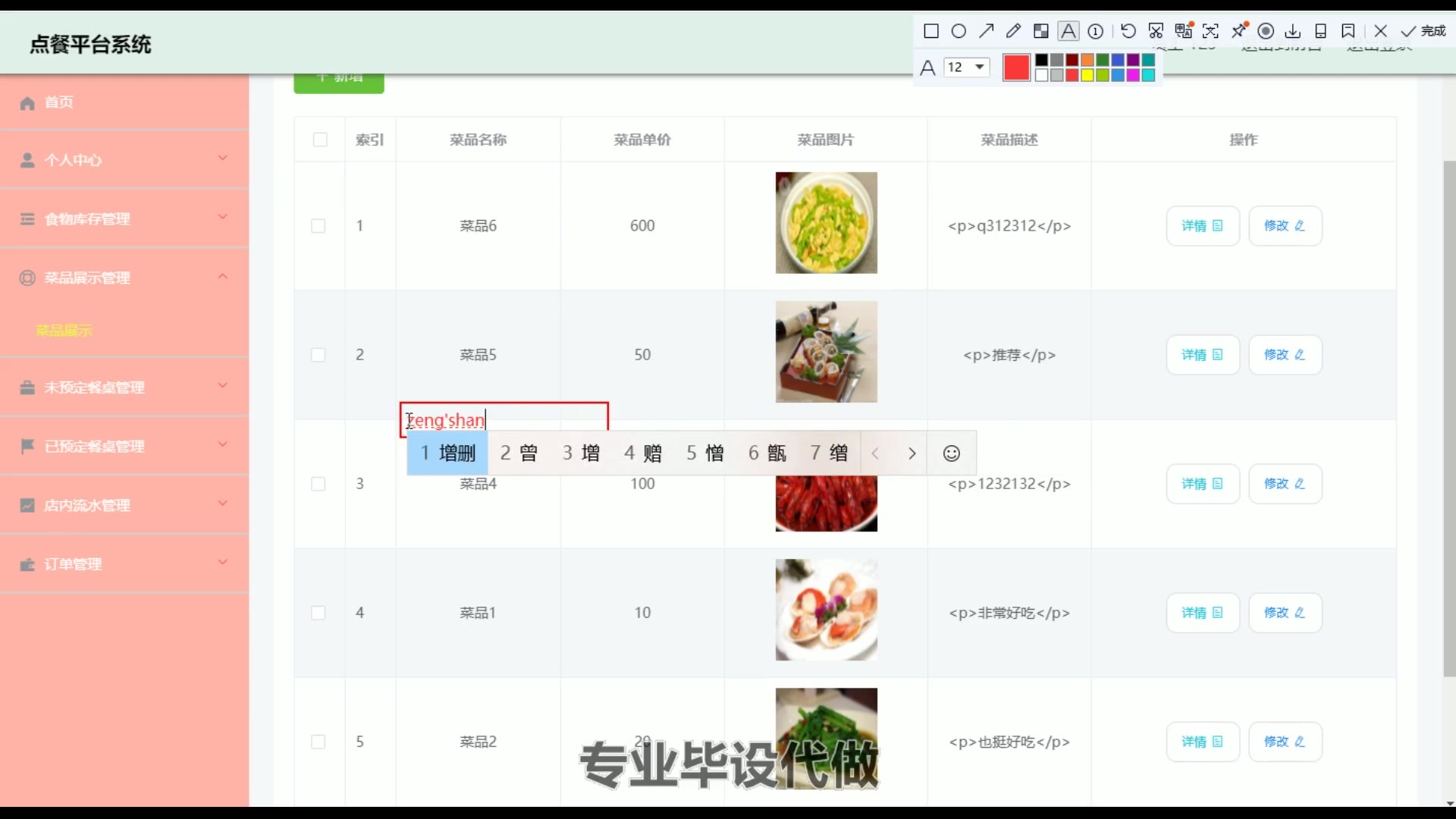Select the arrow drawing tool
Viewport: 1456px width, 819px height.
click(x=986, y=31)
